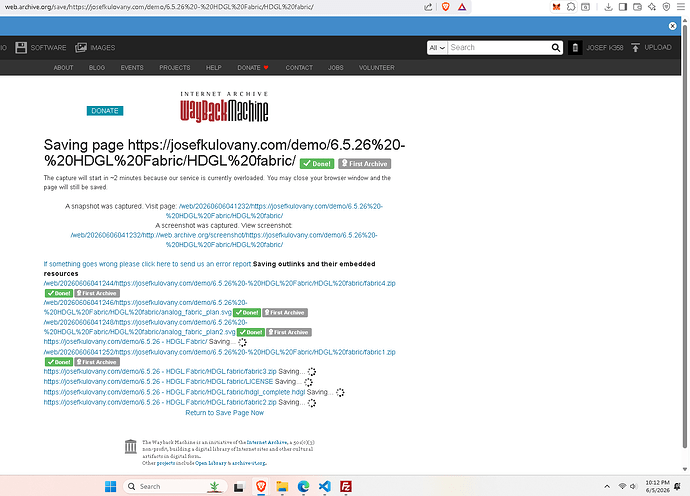
Task: Open the MetaMask fox extension icon
Action: [x=556, y=7]
